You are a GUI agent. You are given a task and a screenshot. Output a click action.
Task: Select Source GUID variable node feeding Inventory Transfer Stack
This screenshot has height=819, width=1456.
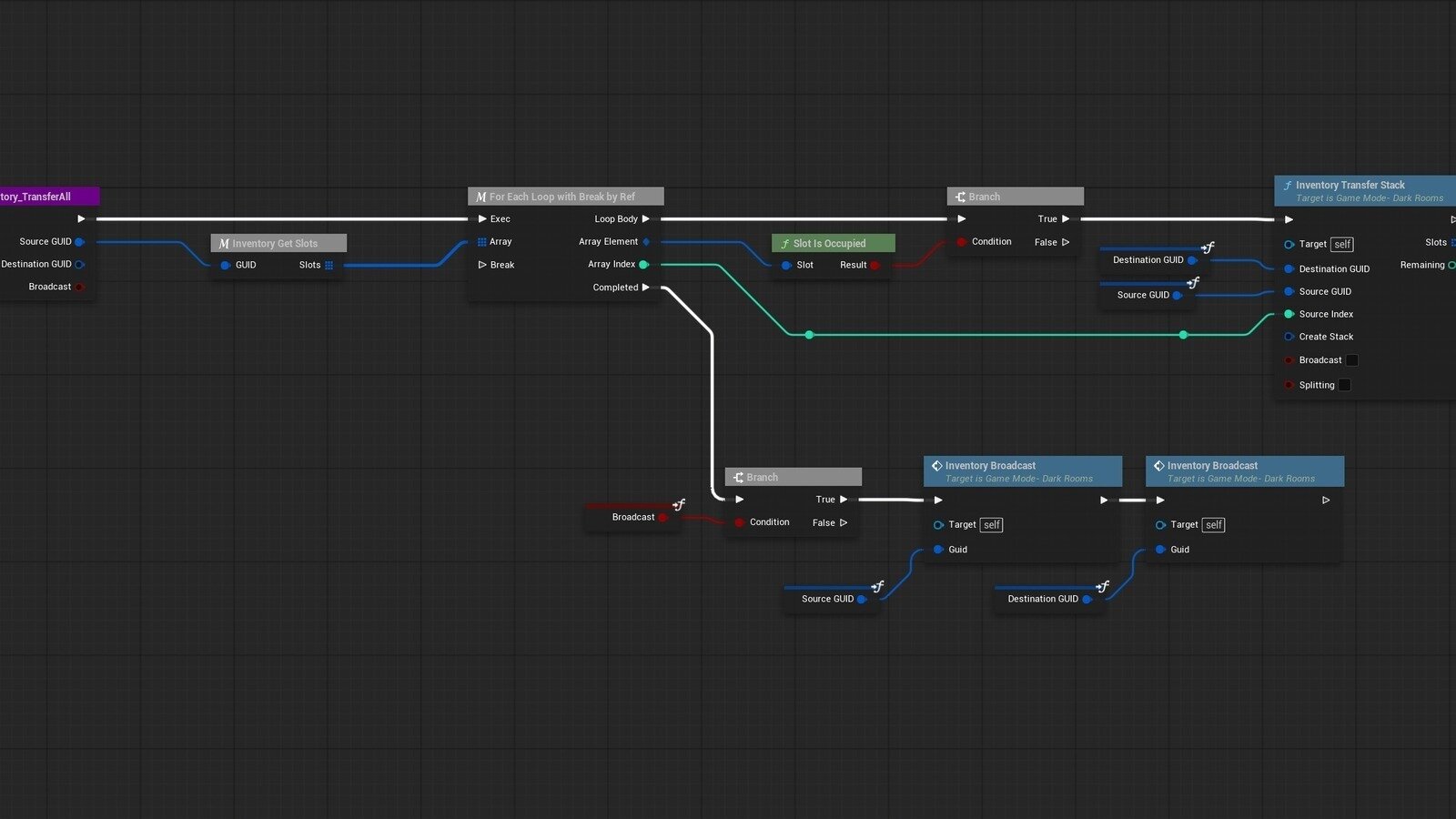pyautogui.click(x=1148, y=293)
